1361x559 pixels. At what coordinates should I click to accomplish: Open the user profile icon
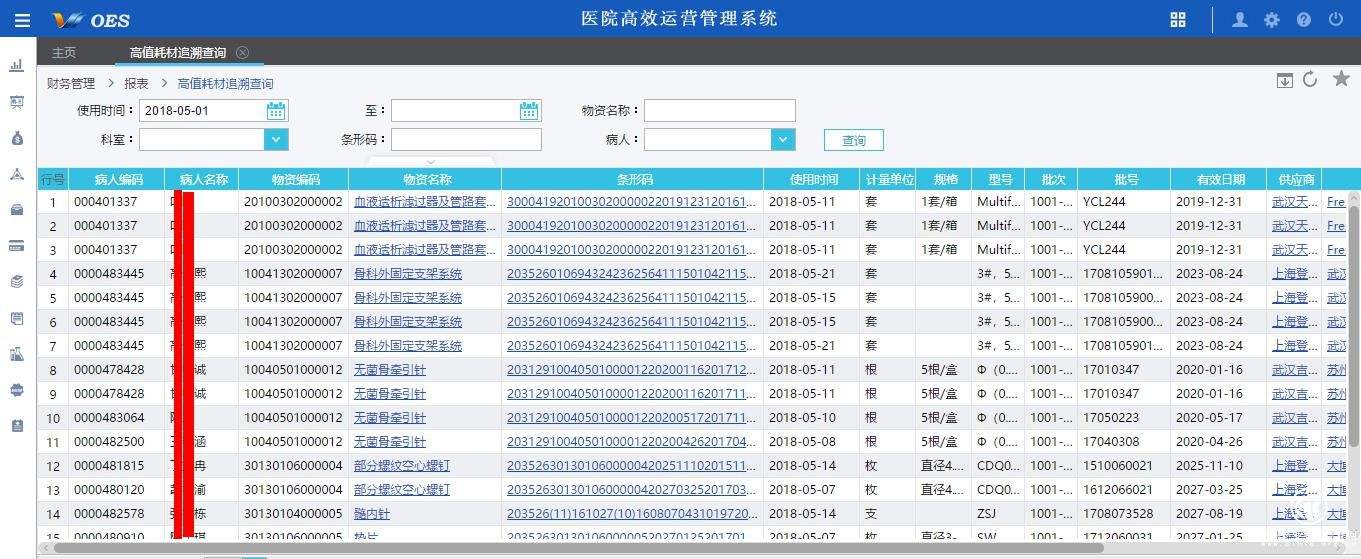[x=1240, y=20]
